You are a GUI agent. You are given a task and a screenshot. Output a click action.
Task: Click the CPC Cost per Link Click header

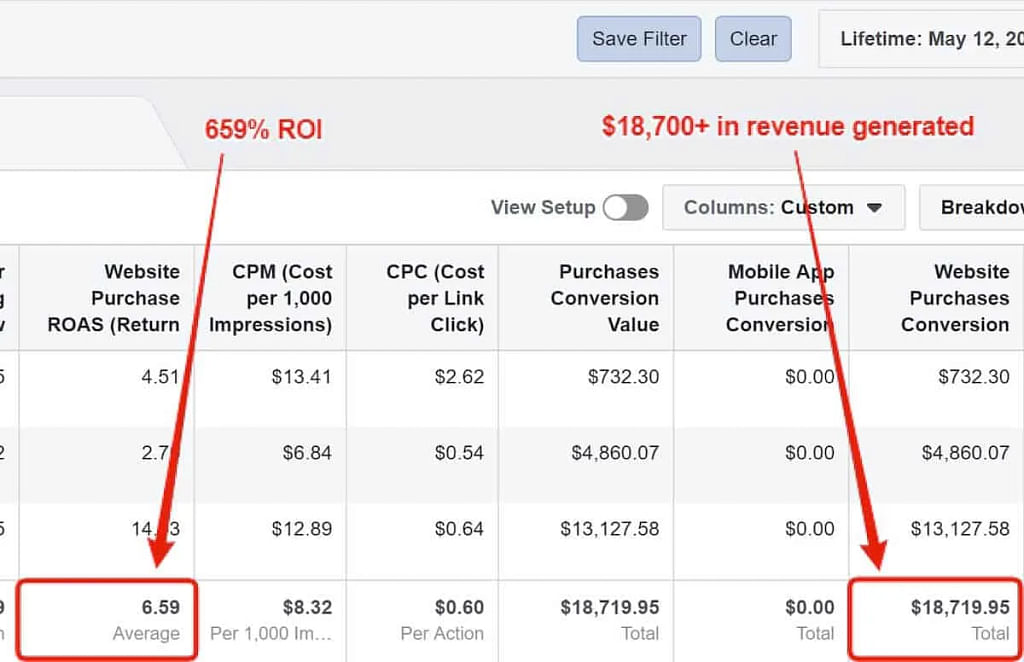coord(434,298)
